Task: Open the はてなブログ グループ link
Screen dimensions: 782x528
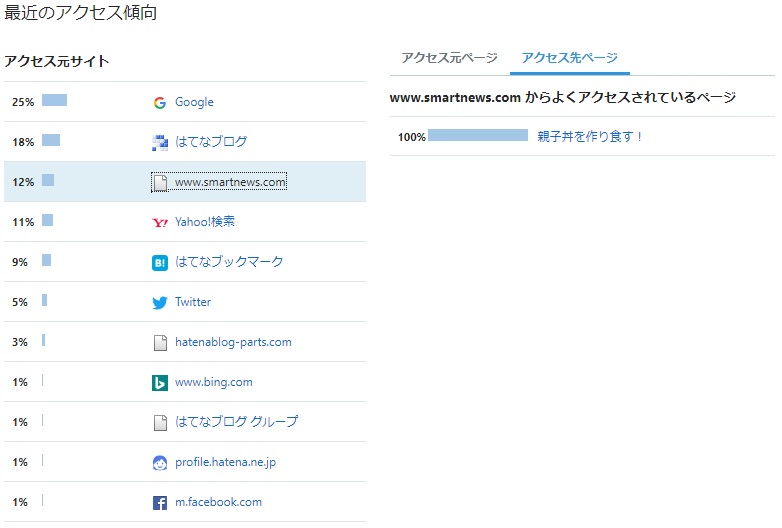Action: (x=236, y=421)
